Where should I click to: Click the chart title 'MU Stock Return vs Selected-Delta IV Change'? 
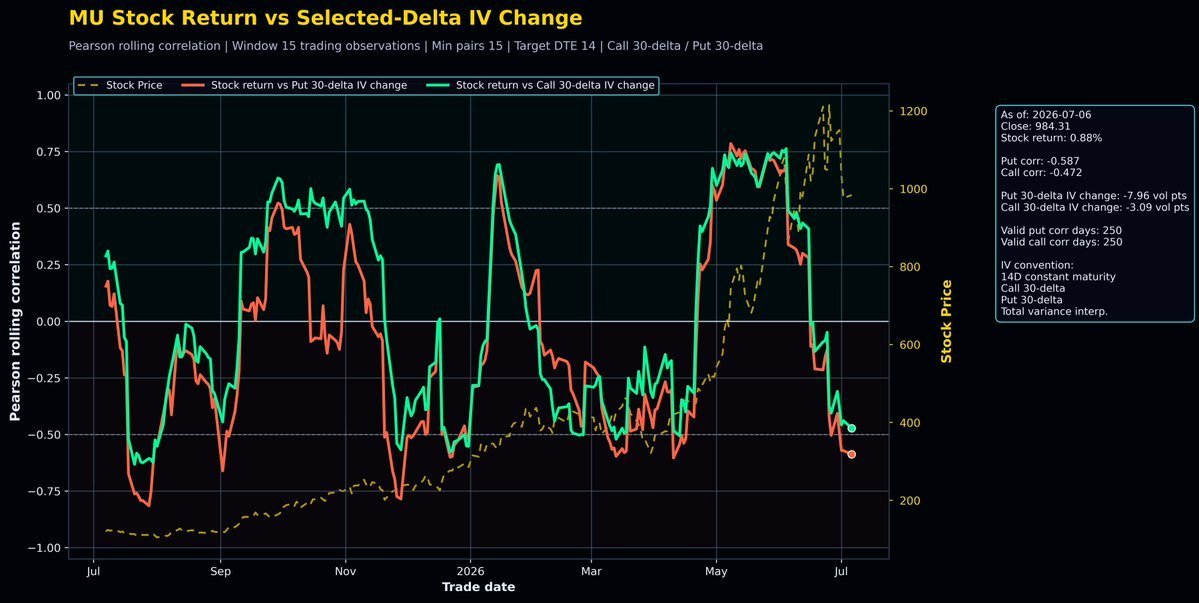[325, 18]
